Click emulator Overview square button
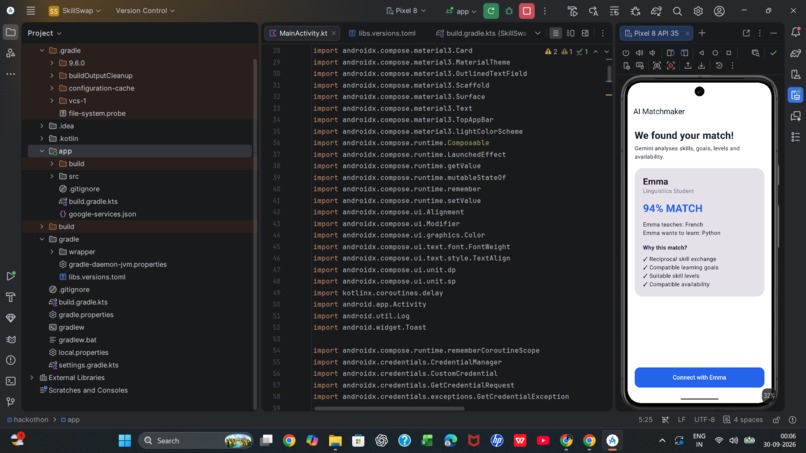Image resolution: width=806 pixels, height=453 pixels. (x=728, y=52)
